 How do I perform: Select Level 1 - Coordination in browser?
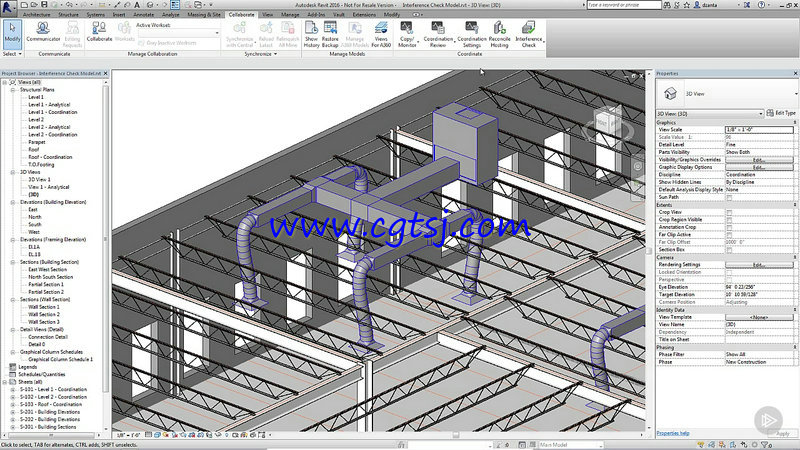(x=53, y=112)
